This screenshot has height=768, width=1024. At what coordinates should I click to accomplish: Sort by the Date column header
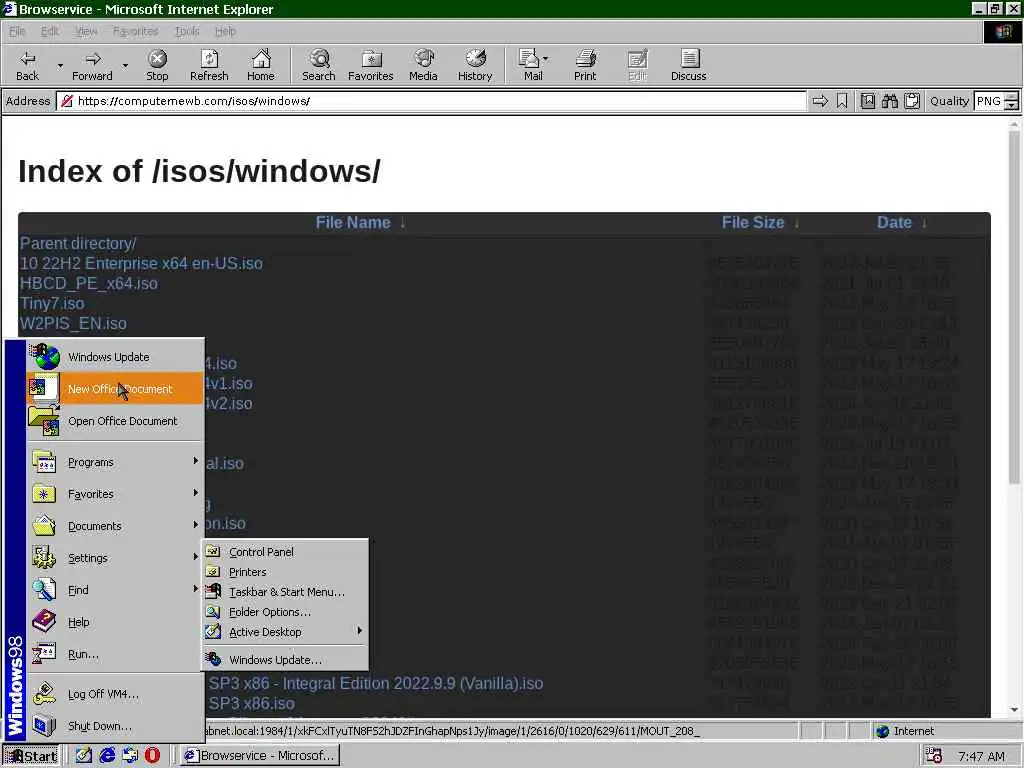click(x=894, y=223)
